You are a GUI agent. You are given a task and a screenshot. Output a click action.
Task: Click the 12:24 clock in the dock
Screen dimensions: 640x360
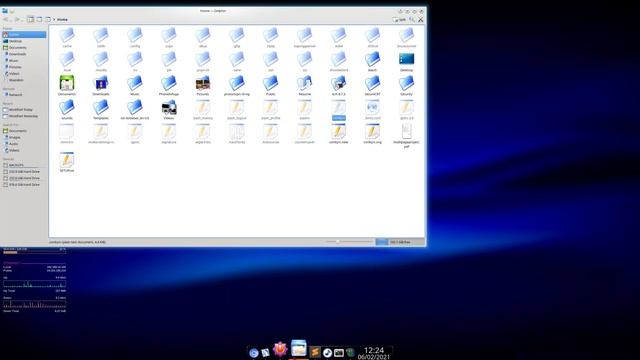tap(374, 350)
